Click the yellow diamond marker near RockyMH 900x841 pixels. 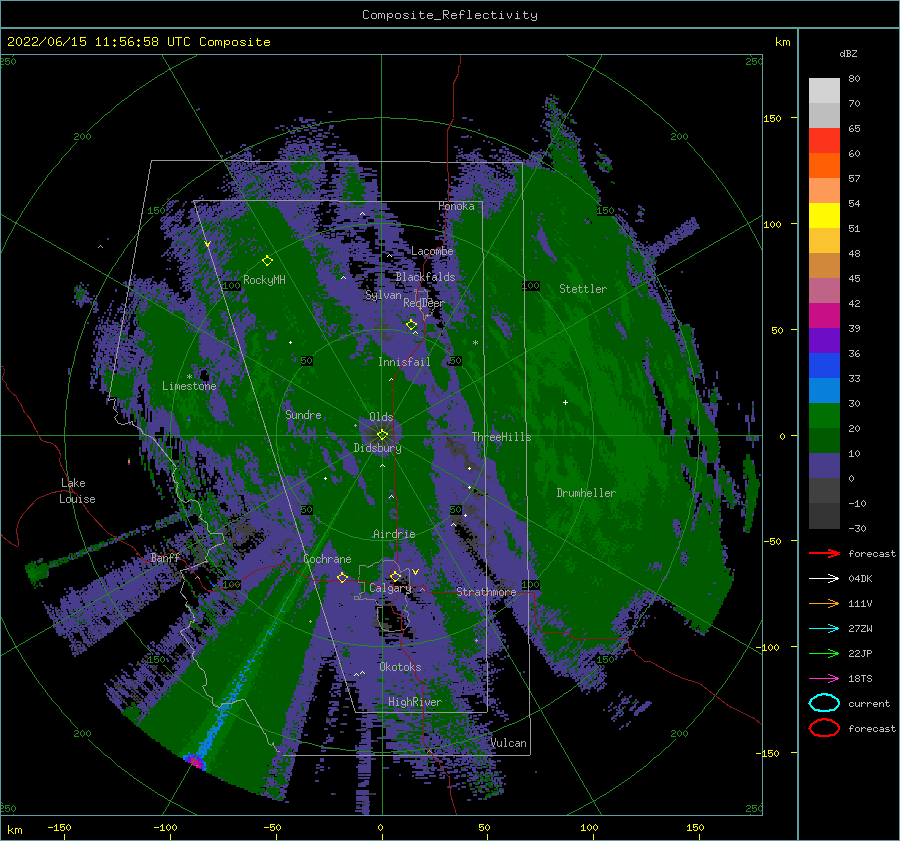click(267, 261)
